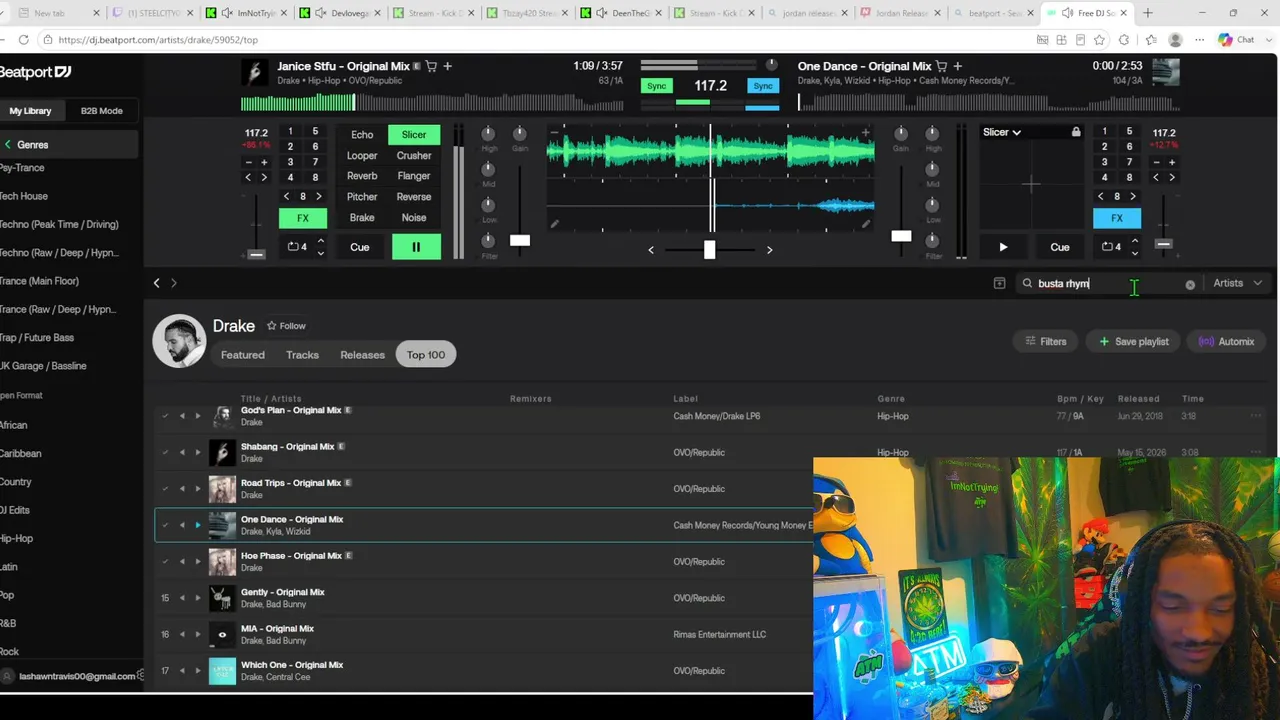The image size is (1280, 720).
Task: Clear the search field with the X icon
Action: tap(1190, 284)
